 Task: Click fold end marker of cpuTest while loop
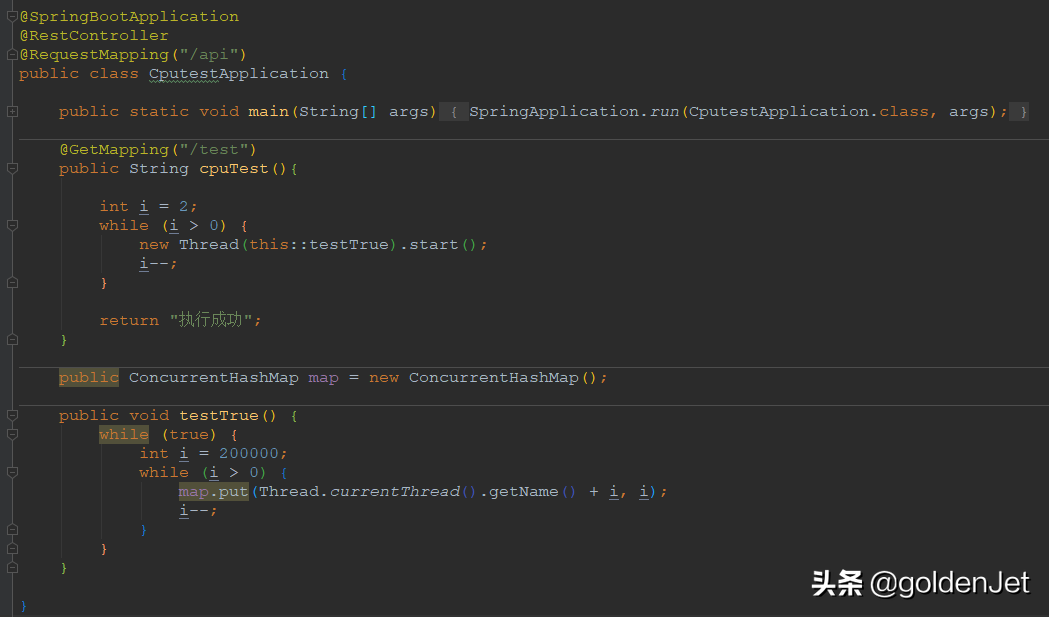click(x=12, y=283)
